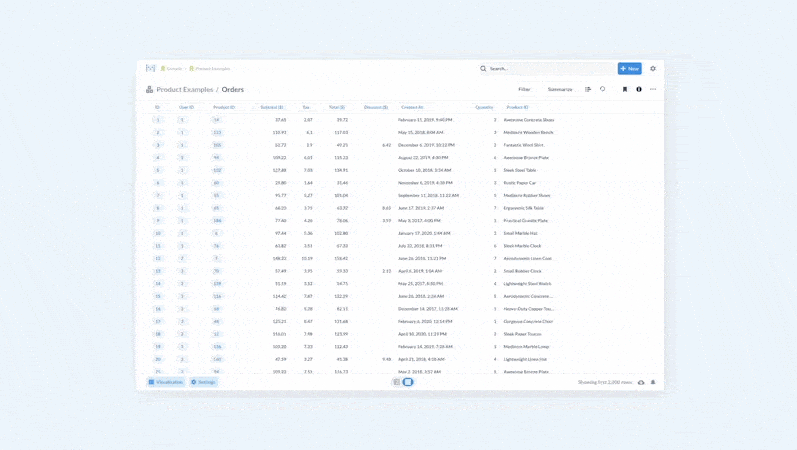Open the settings gear in top bar
Screen dimensions: 797x450
[653, 69]
